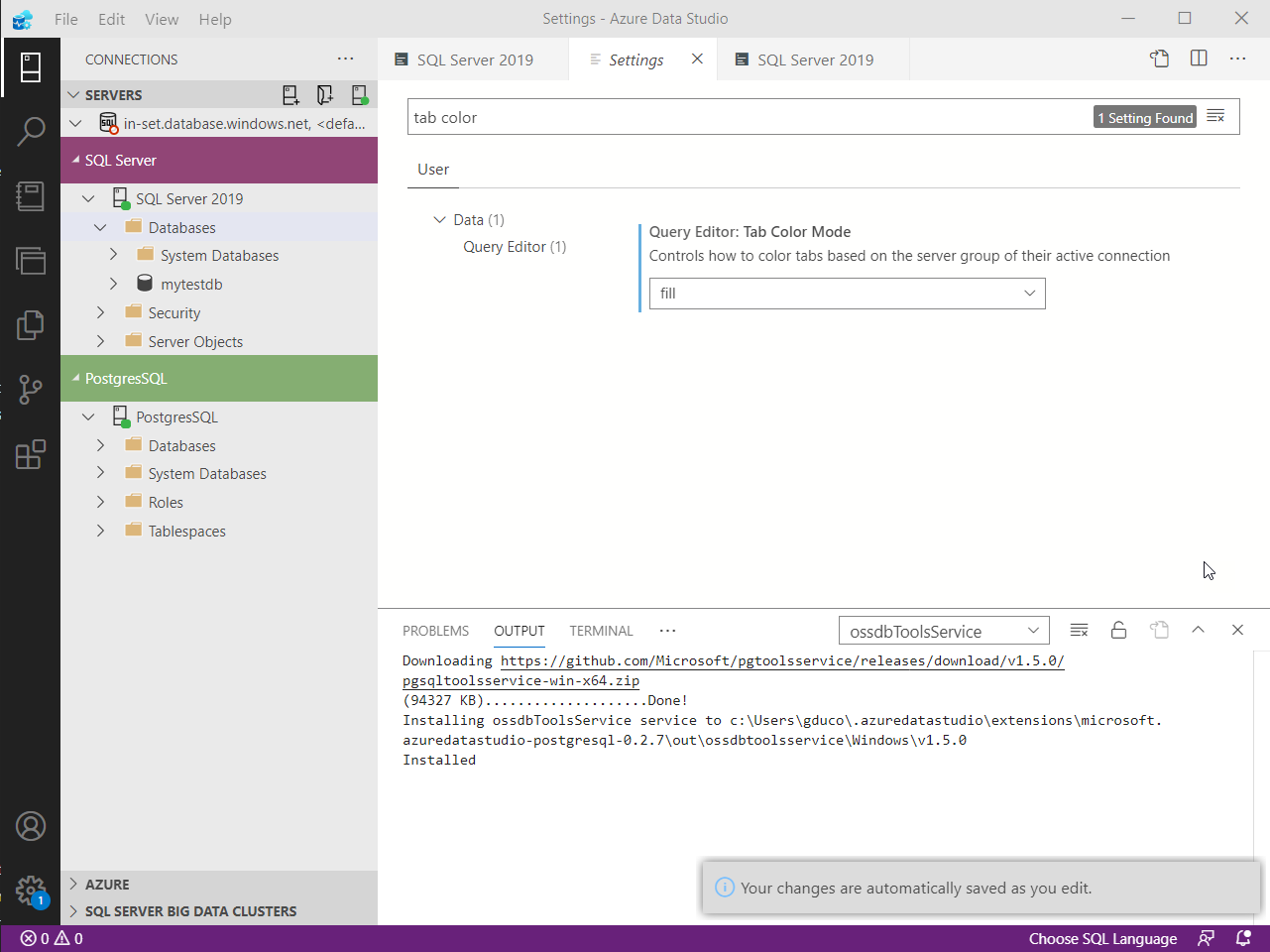Open the Edit menu
Screen dimensions: 1270x952
coord(112,19)
